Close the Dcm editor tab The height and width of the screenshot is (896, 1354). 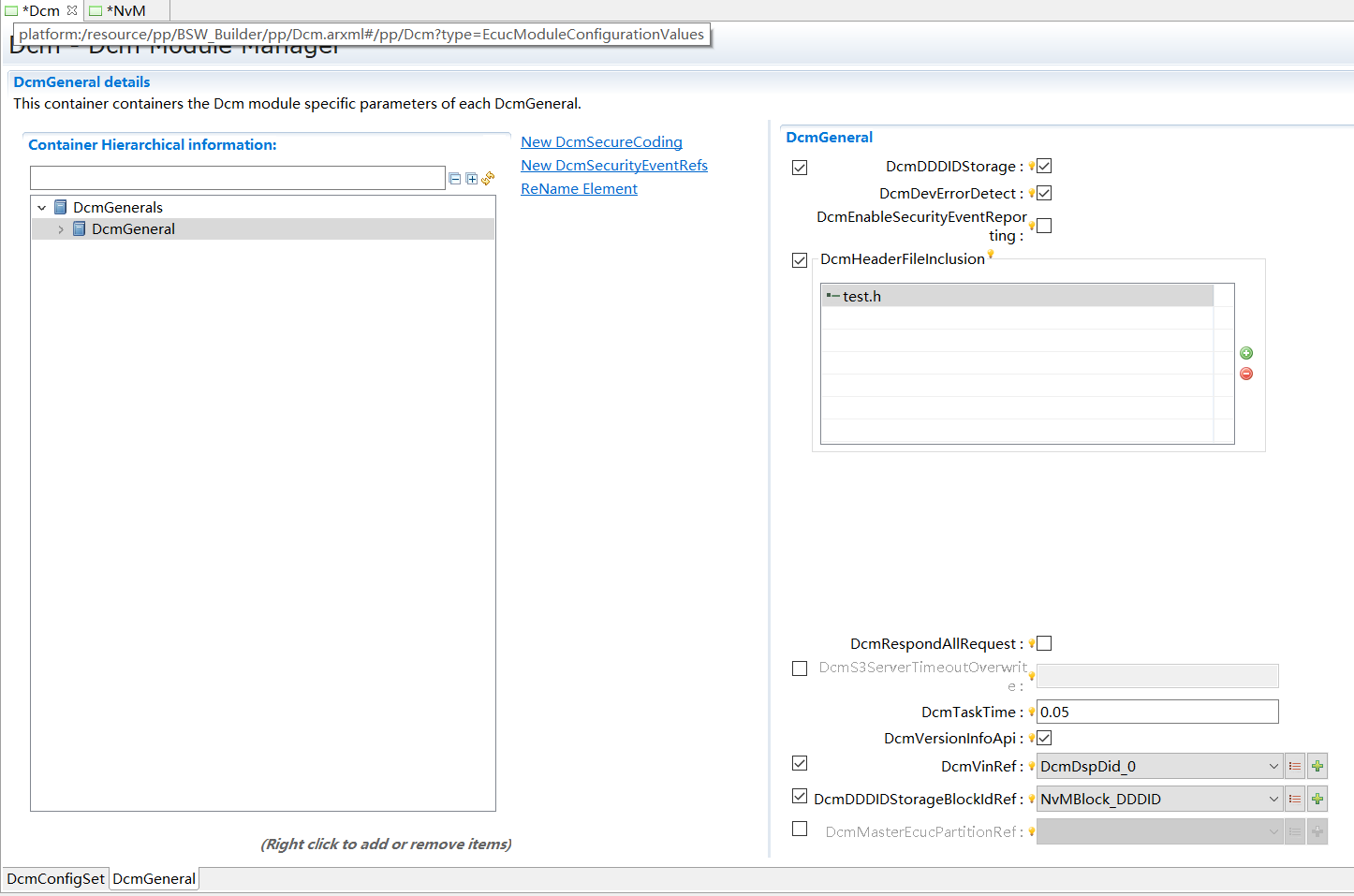click(72, 10)
